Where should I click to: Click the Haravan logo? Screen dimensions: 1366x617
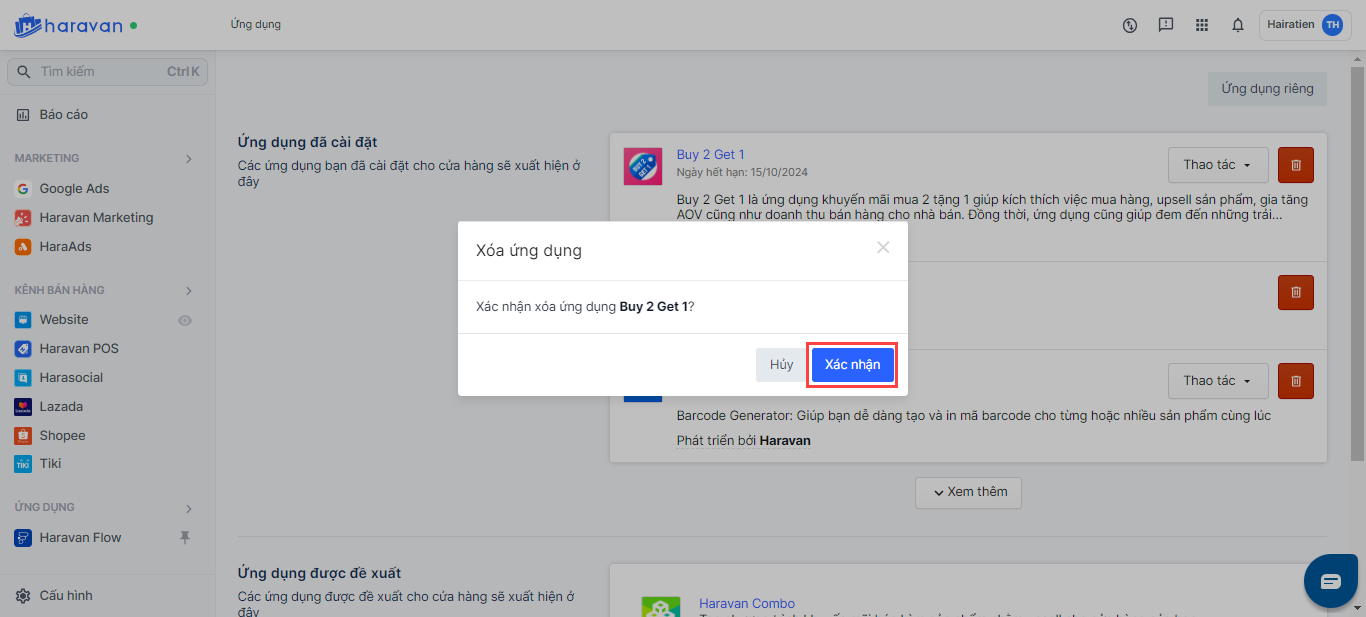click(x=68, y=25)
